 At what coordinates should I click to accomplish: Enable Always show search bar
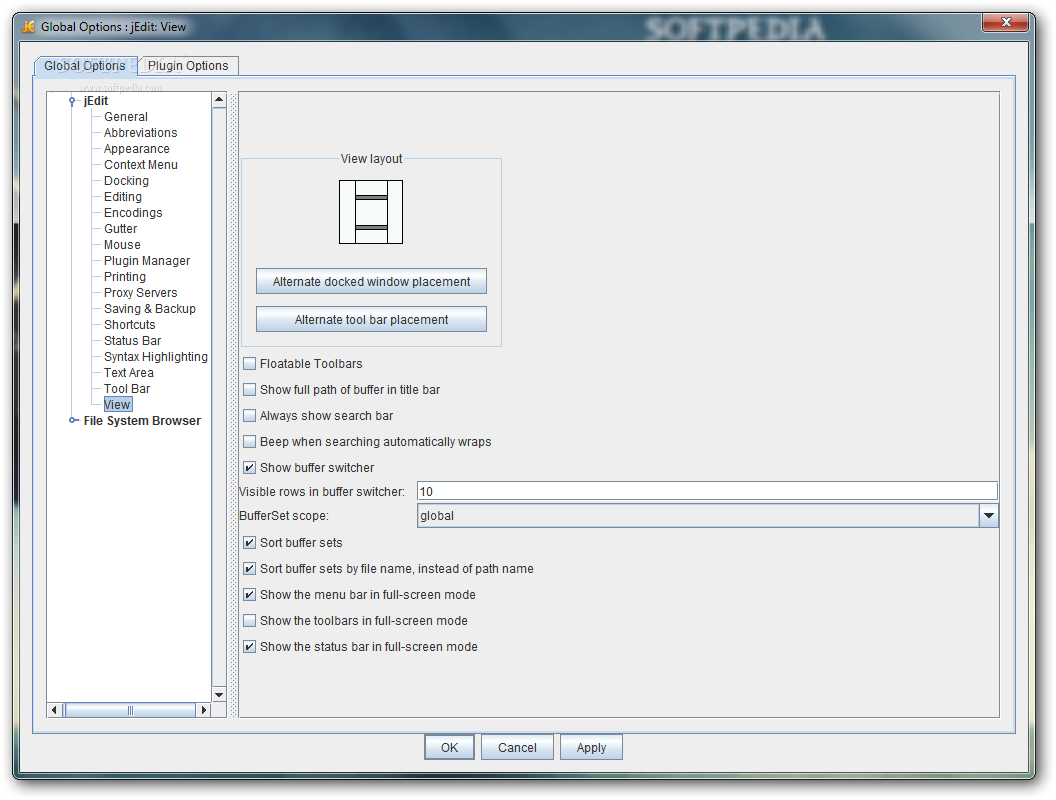click(249, 415)
